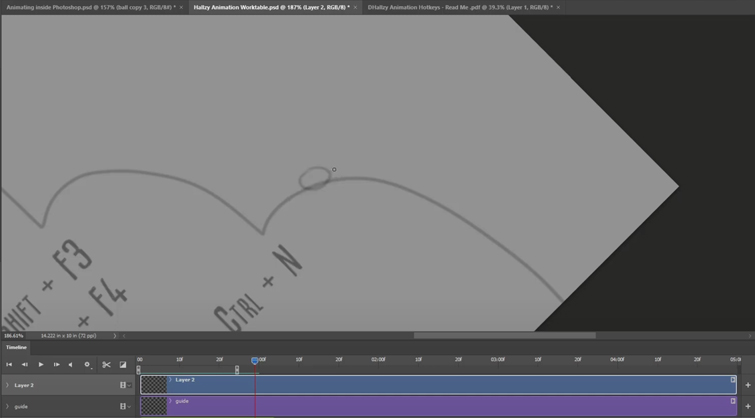Viewport: 755px width, 418px height.
Task: Switch to Animating inside Photoshop.psd tab
Action: [x=91, y=7]
